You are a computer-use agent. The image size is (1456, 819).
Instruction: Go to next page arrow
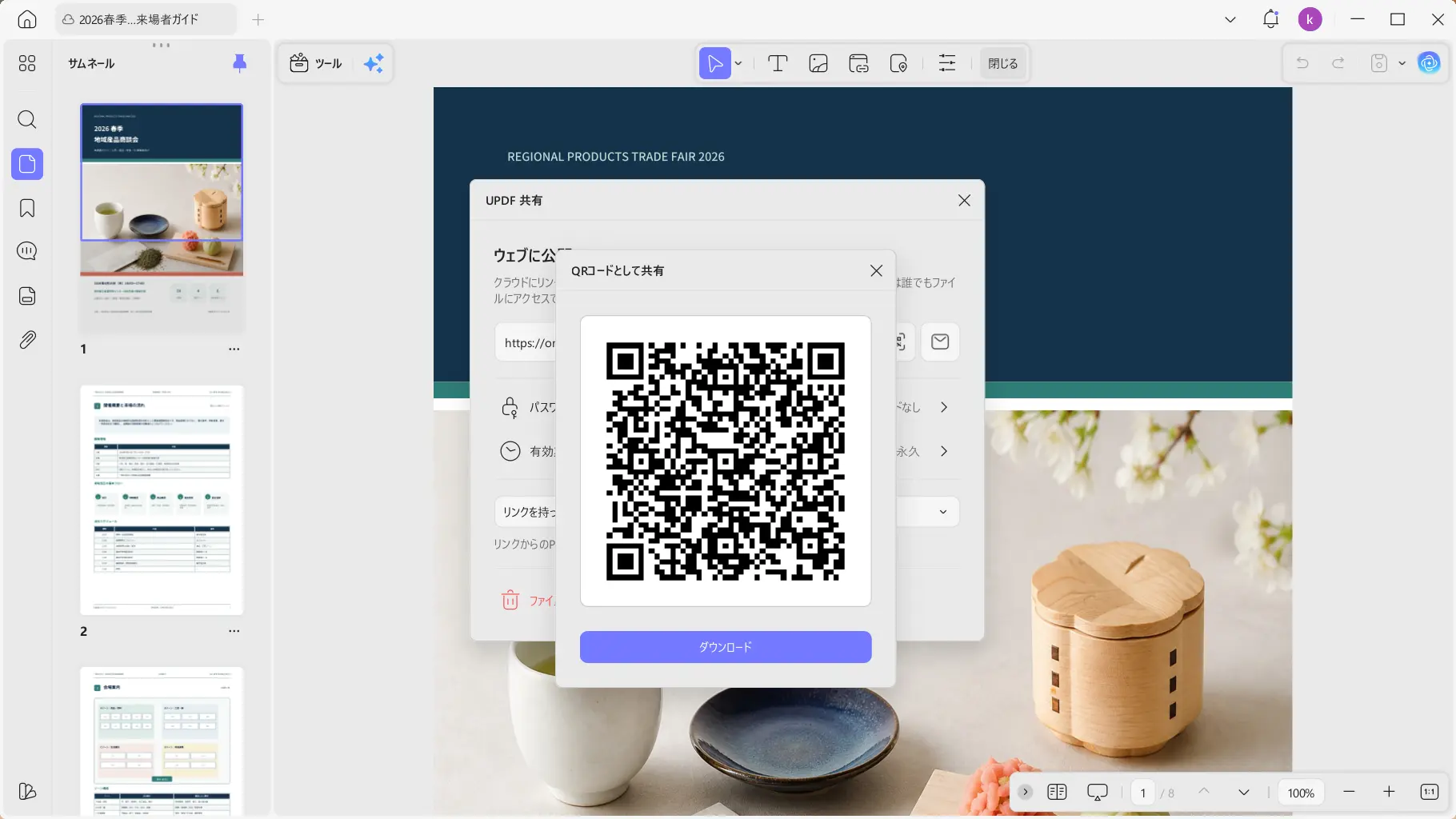[1244, 792]
